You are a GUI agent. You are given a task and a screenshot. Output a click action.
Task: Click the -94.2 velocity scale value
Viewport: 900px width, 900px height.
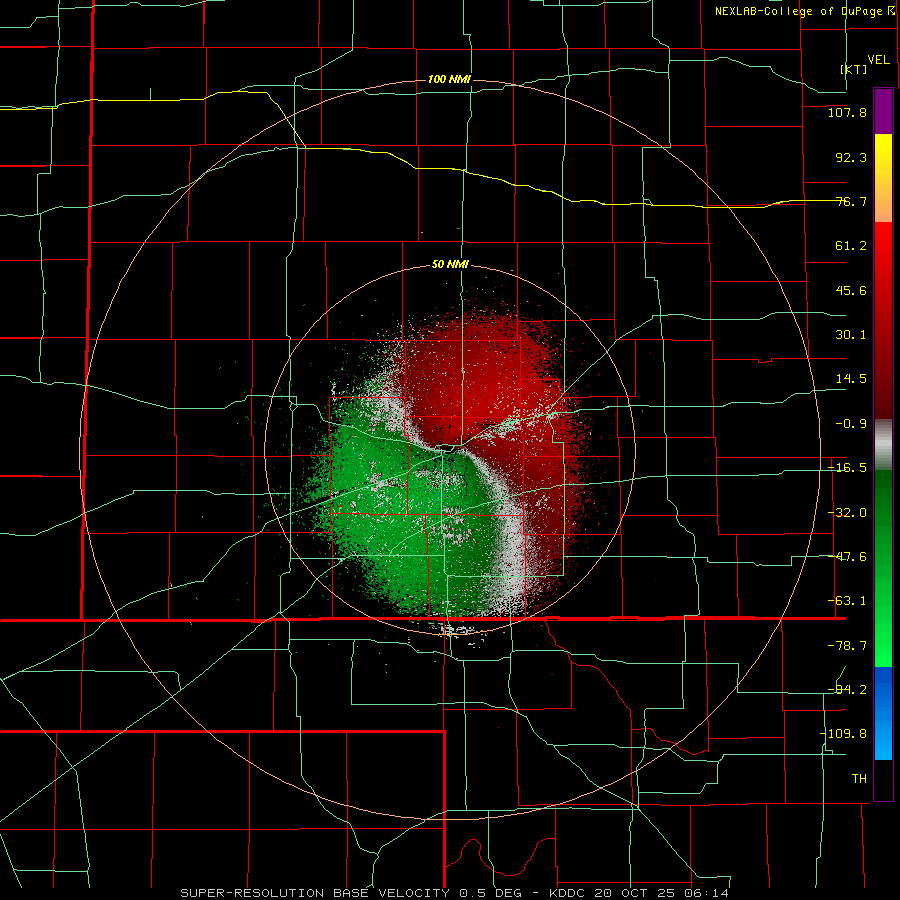[847, 690]
